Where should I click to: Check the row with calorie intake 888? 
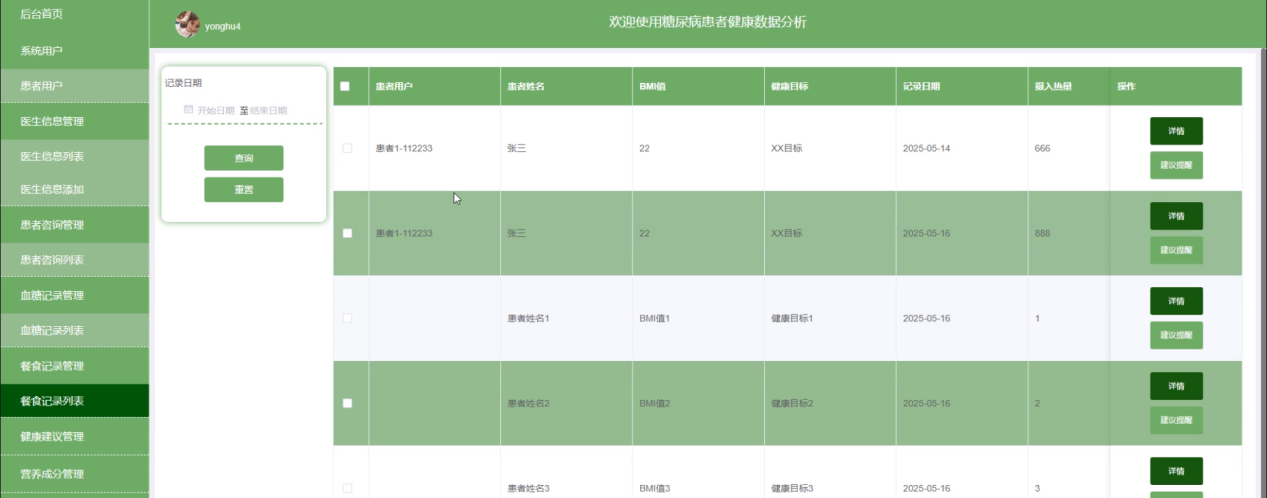click(347, 233)
